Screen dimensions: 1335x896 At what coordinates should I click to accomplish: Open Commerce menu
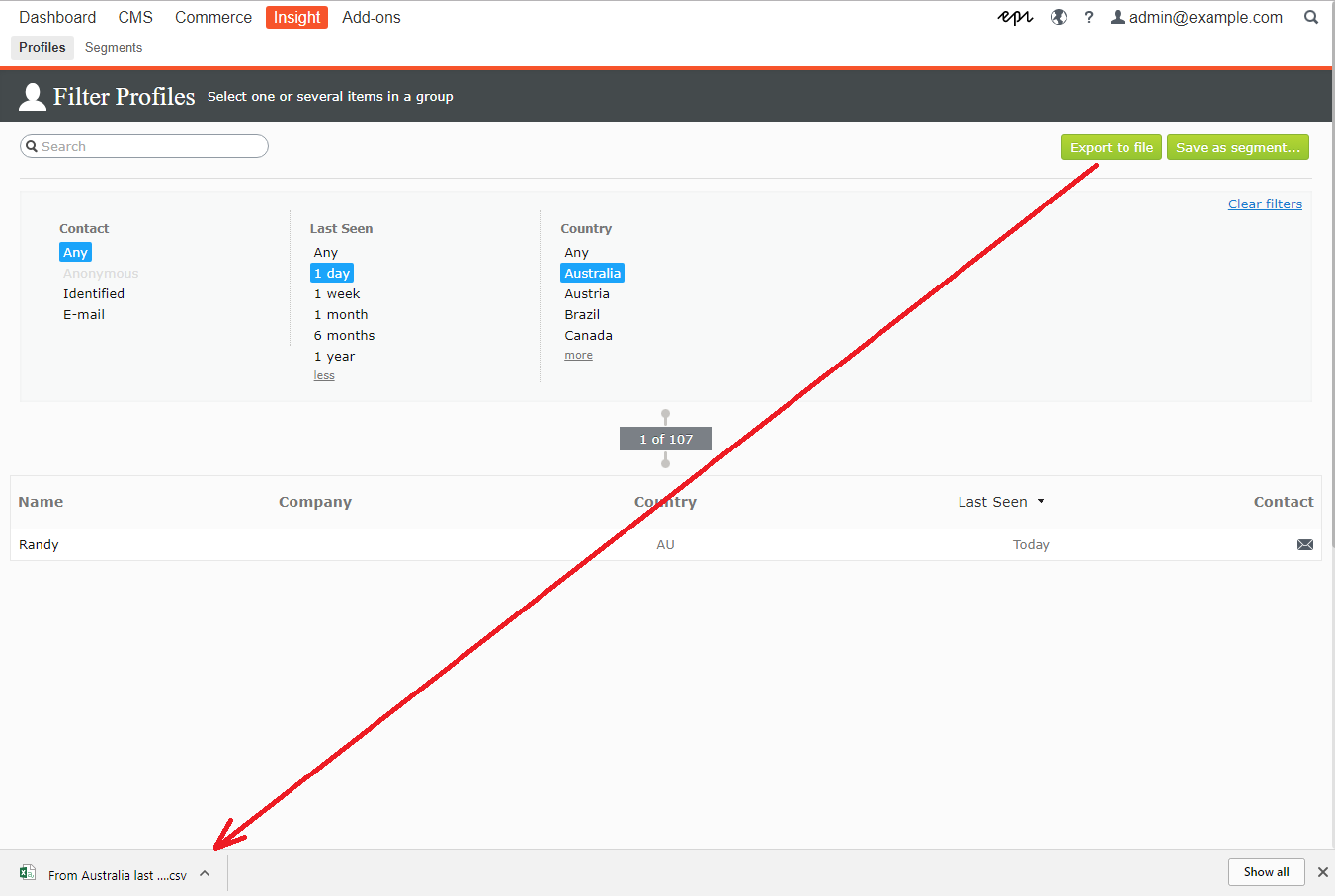tap(213, 17)
